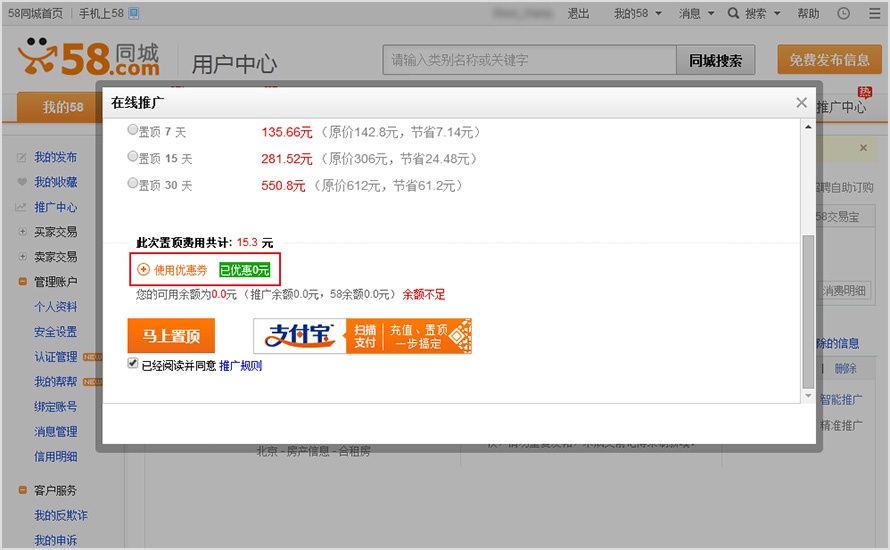Click the dialog scrollbar up arrow

(x=808, y=127)
